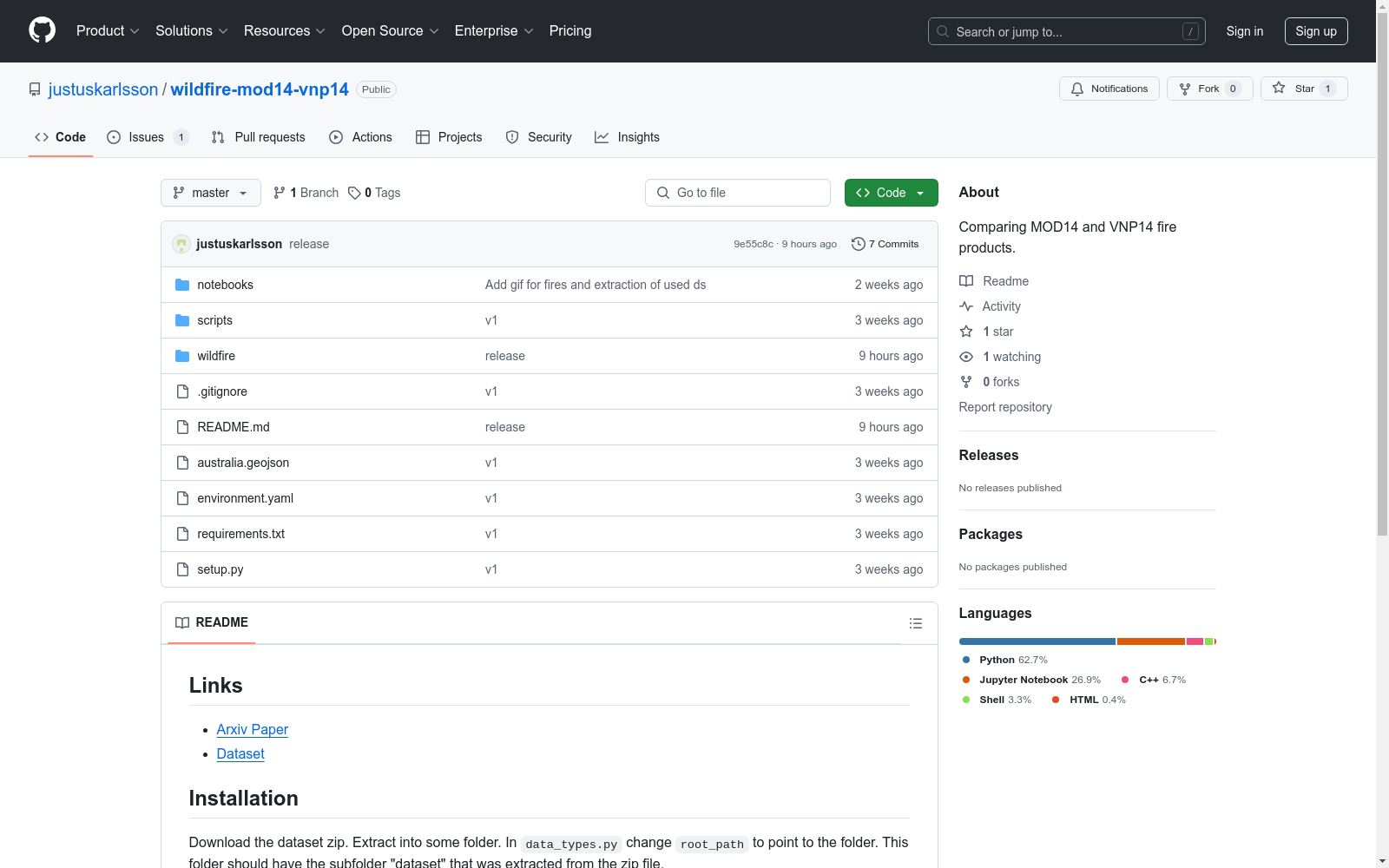Switch to the Issues tab

tap(148, 137)
